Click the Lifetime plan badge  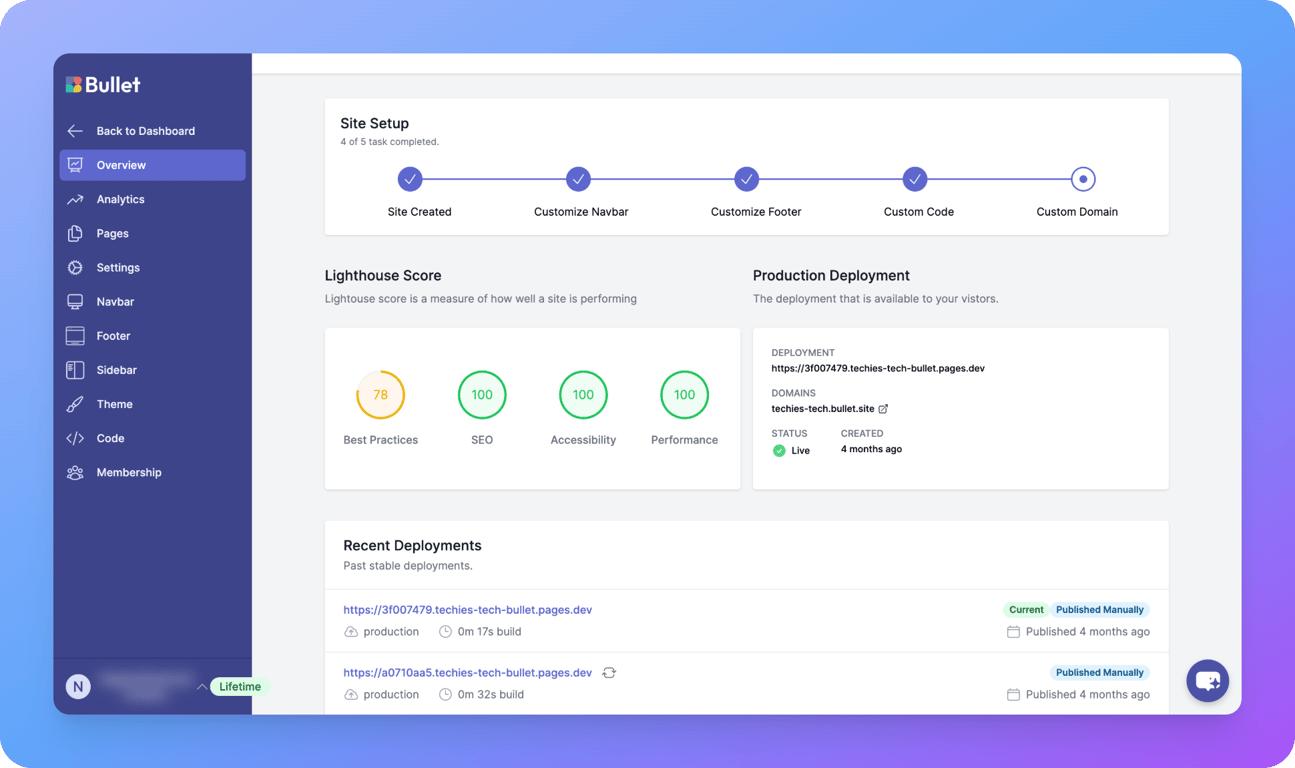coord(240,687)
